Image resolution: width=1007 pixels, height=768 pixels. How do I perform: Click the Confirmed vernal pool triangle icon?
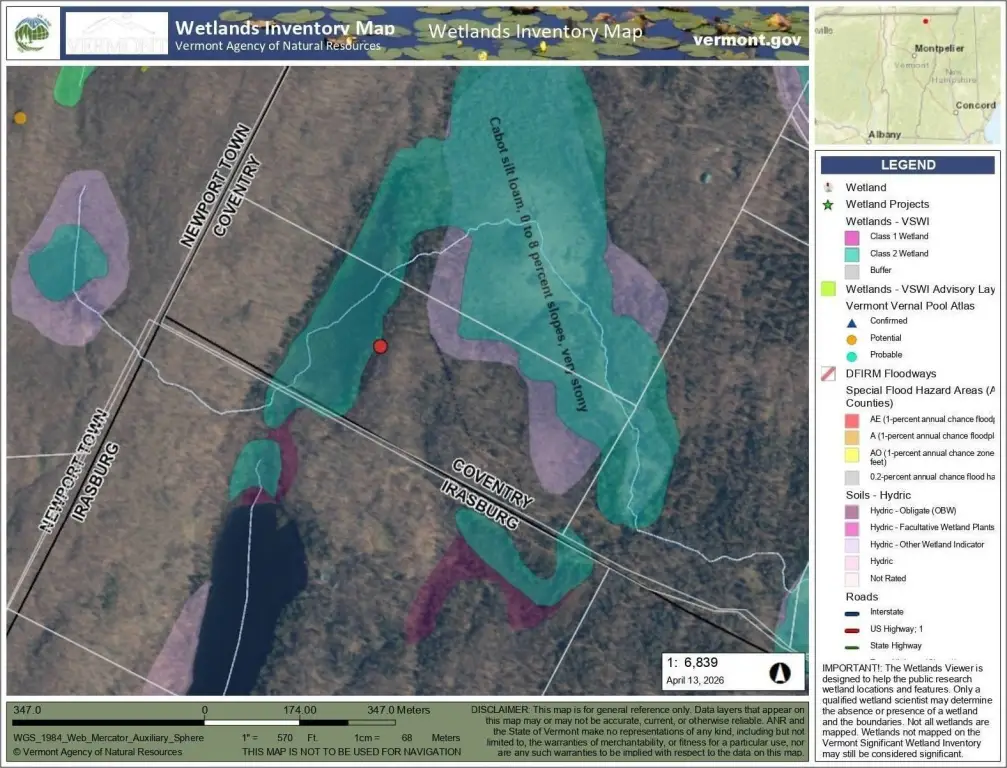(852, 322)
